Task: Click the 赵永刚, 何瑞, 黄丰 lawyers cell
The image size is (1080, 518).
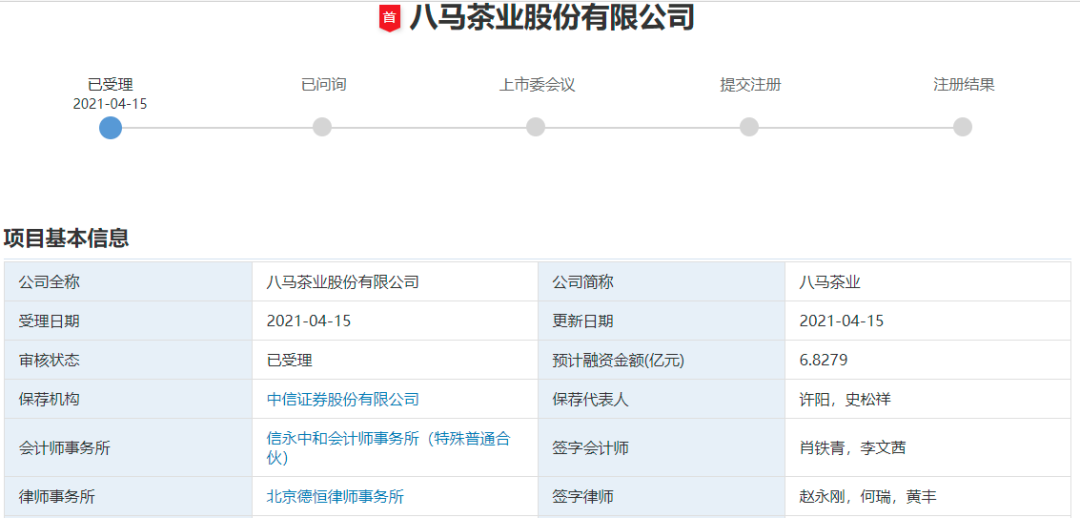Action: (928, 496)
